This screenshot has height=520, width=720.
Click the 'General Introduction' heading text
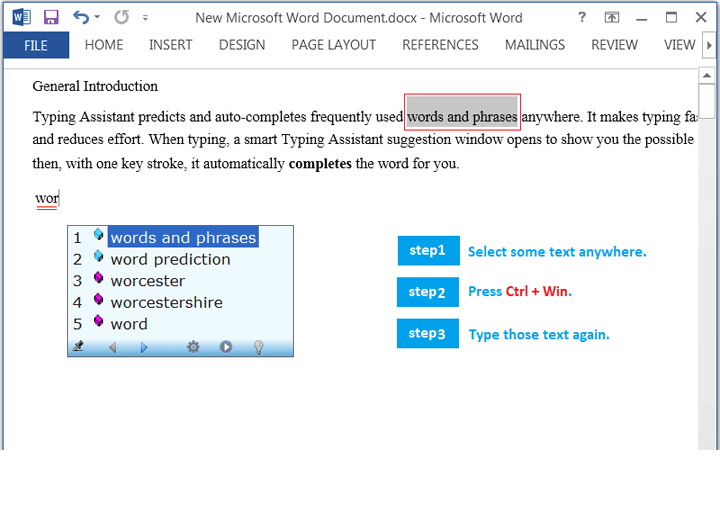pyautogui.click(x=95, y=86)
